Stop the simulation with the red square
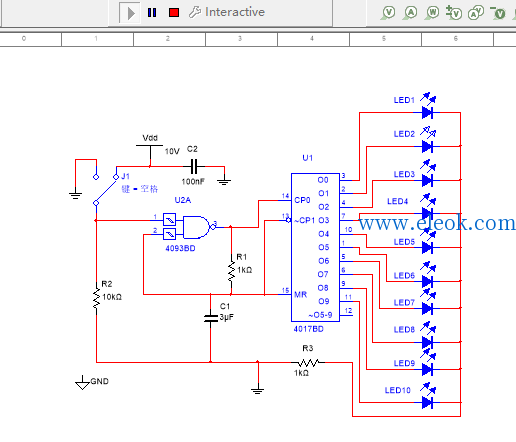This screenshot has width=516, height=442. click(174, 13)
